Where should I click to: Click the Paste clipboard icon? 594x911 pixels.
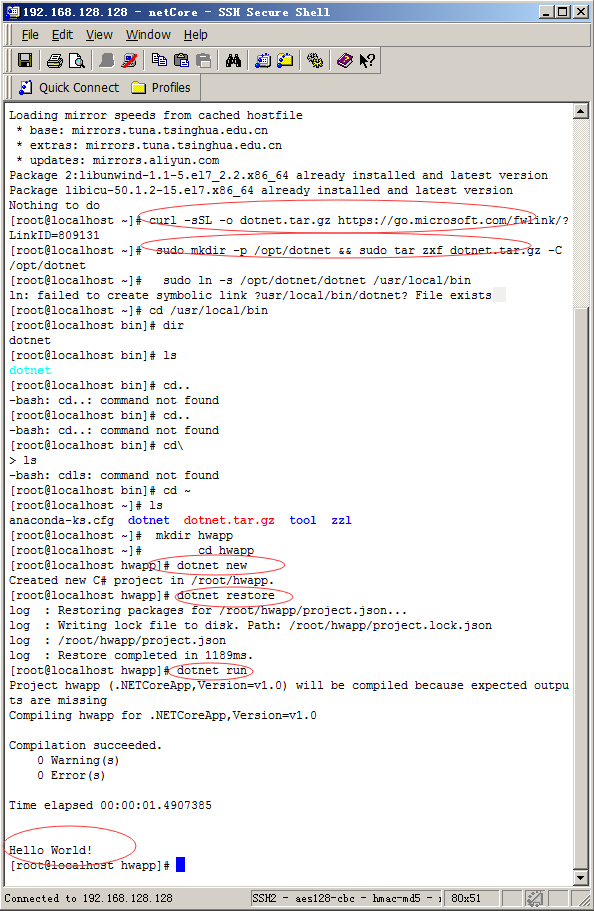click(x=181, y=60)
